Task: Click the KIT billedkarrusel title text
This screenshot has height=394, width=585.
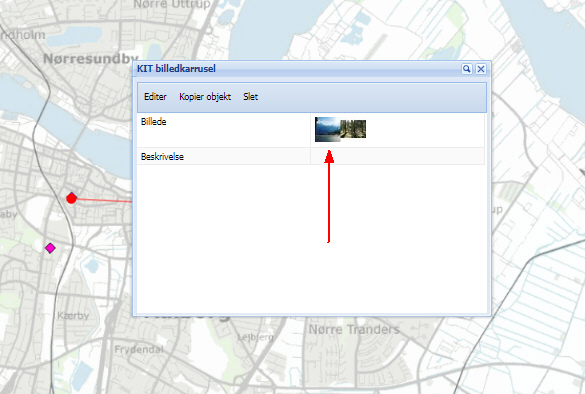Action: (176, 69)
